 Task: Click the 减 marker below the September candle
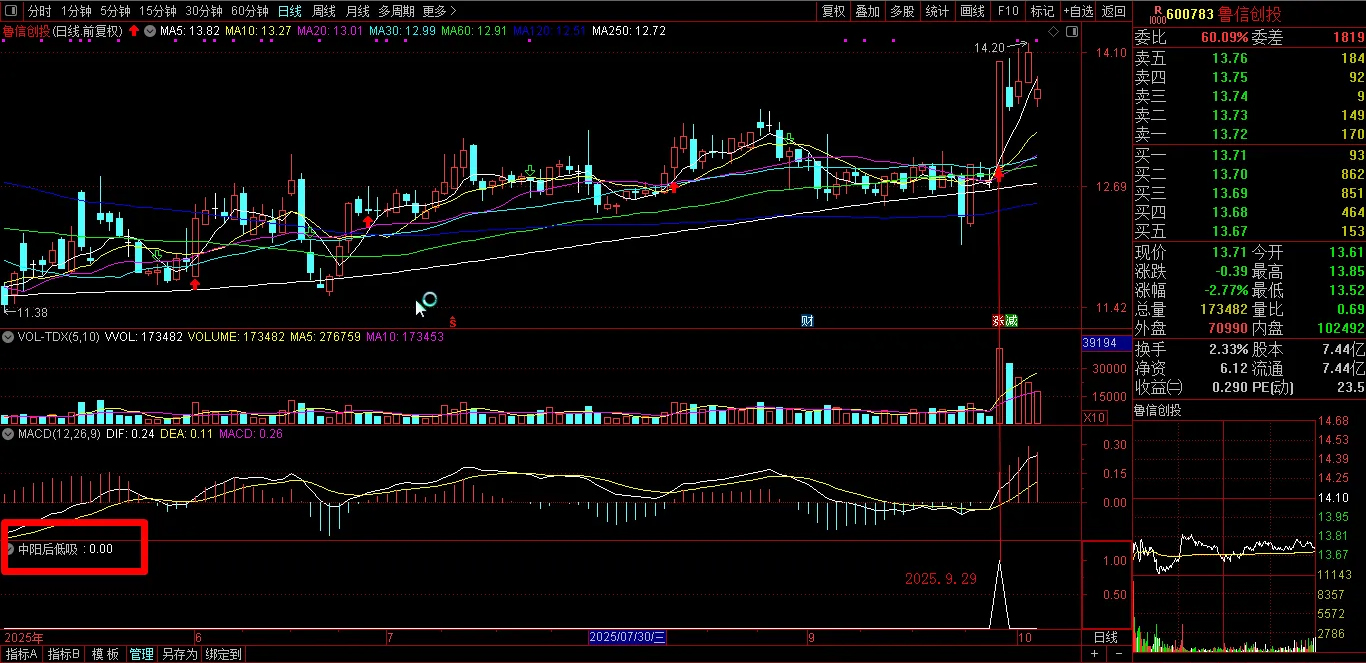pos(1011,321)
